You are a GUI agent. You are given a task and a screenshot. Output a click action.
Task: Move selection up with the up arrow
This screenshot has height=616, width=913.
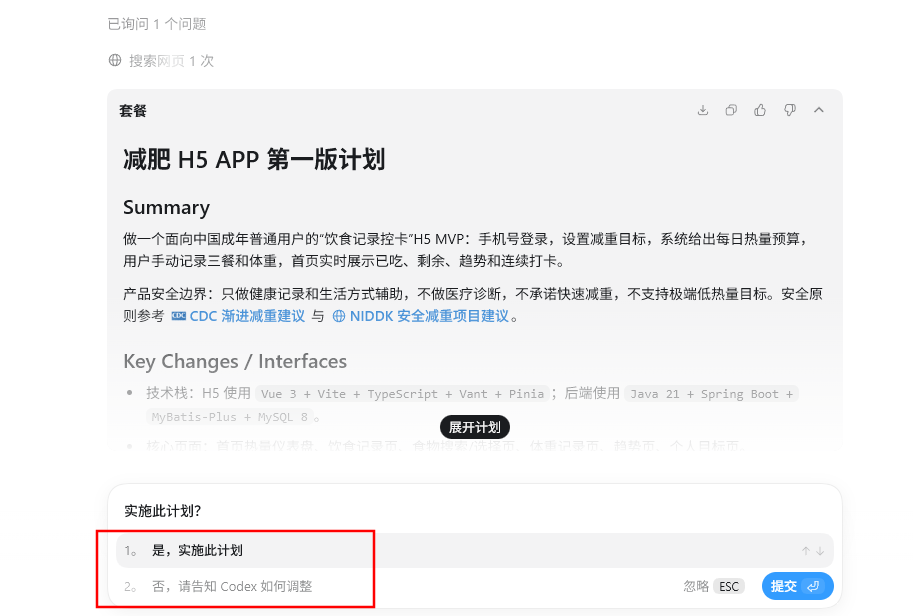click(x=806, y=551)
